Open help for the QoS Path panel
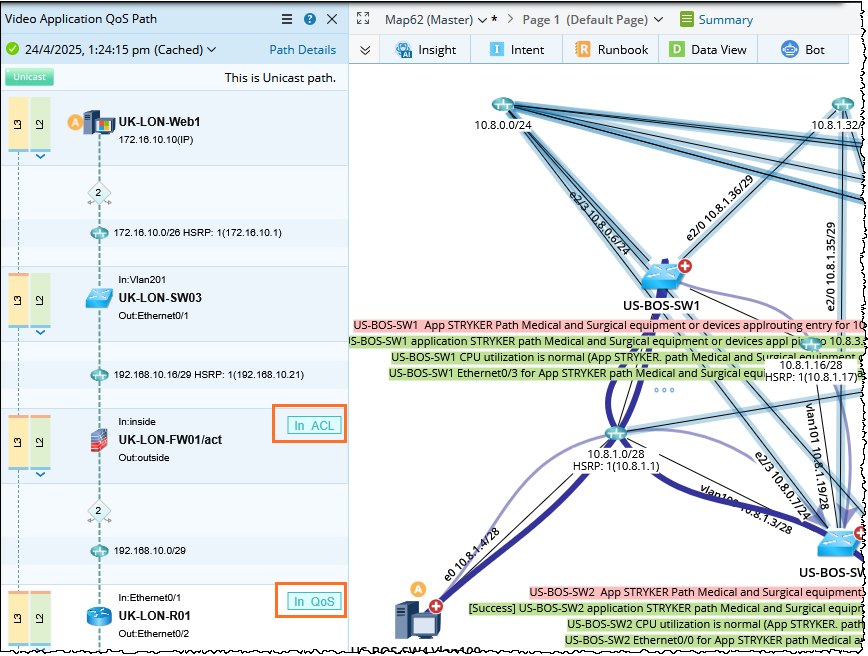The height and width of the screenshot is (656, 868). 310,19
